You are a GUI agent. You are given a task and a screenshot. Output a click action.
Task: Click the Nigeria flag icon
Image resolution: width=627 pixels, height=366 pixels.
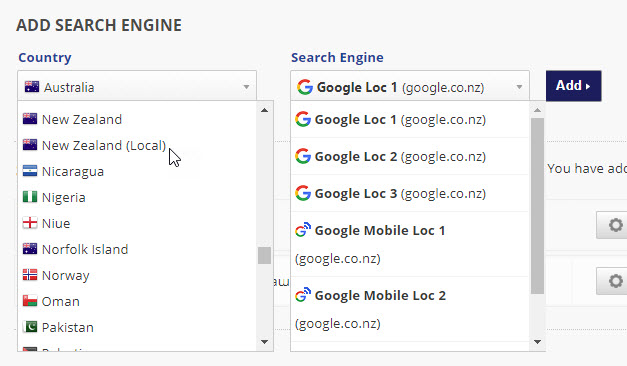click(x=30, y=197)
